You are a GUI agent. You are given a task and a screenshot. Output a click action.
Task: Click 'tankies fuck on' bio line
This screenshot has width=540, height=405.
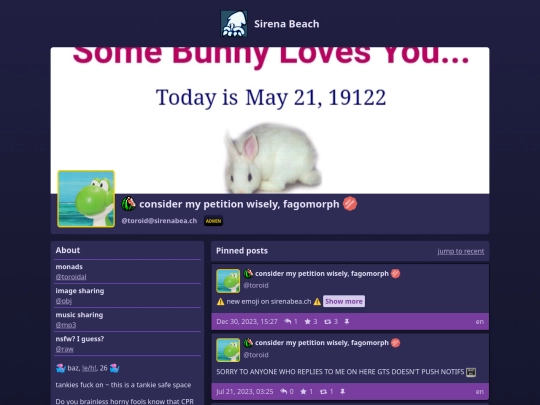tap(123, 385)
